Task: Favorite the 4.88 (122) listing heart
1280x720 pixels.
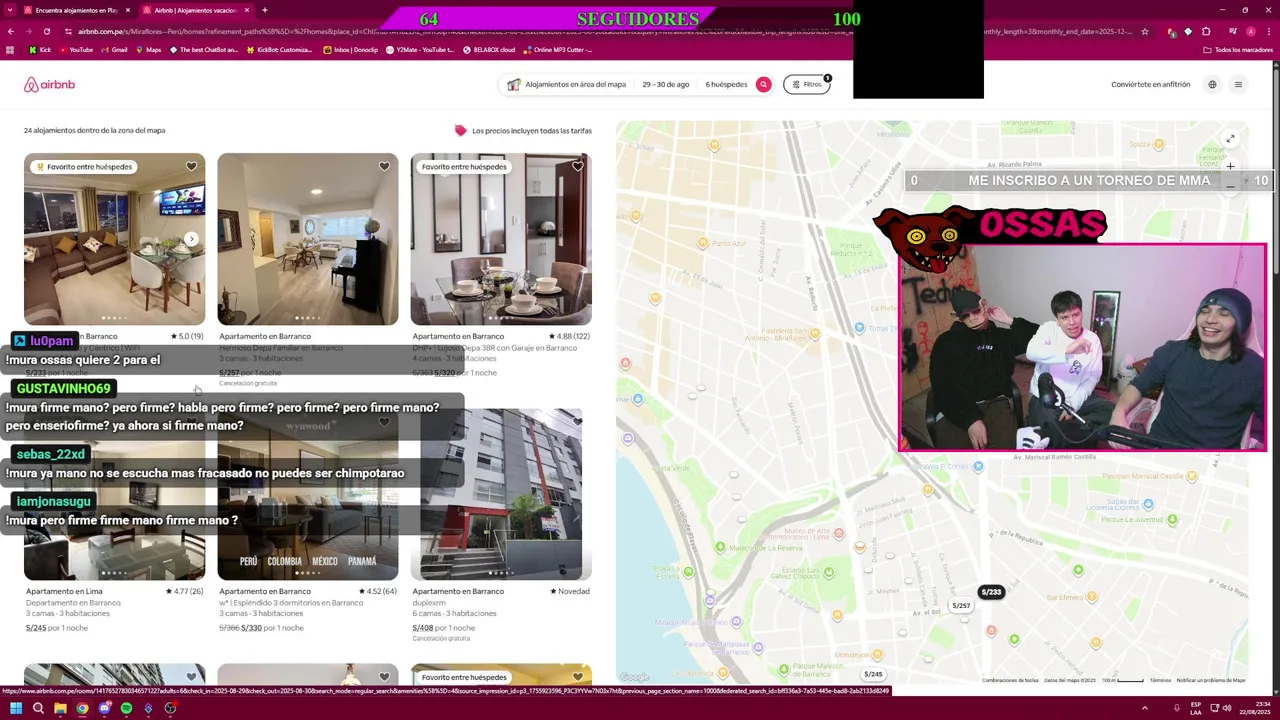Action: coord(577,167)
